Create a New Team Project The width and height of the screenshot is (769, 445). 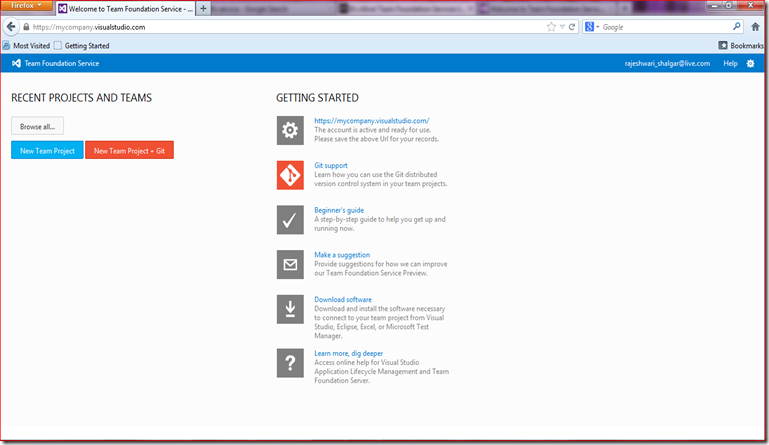point(47,151)
